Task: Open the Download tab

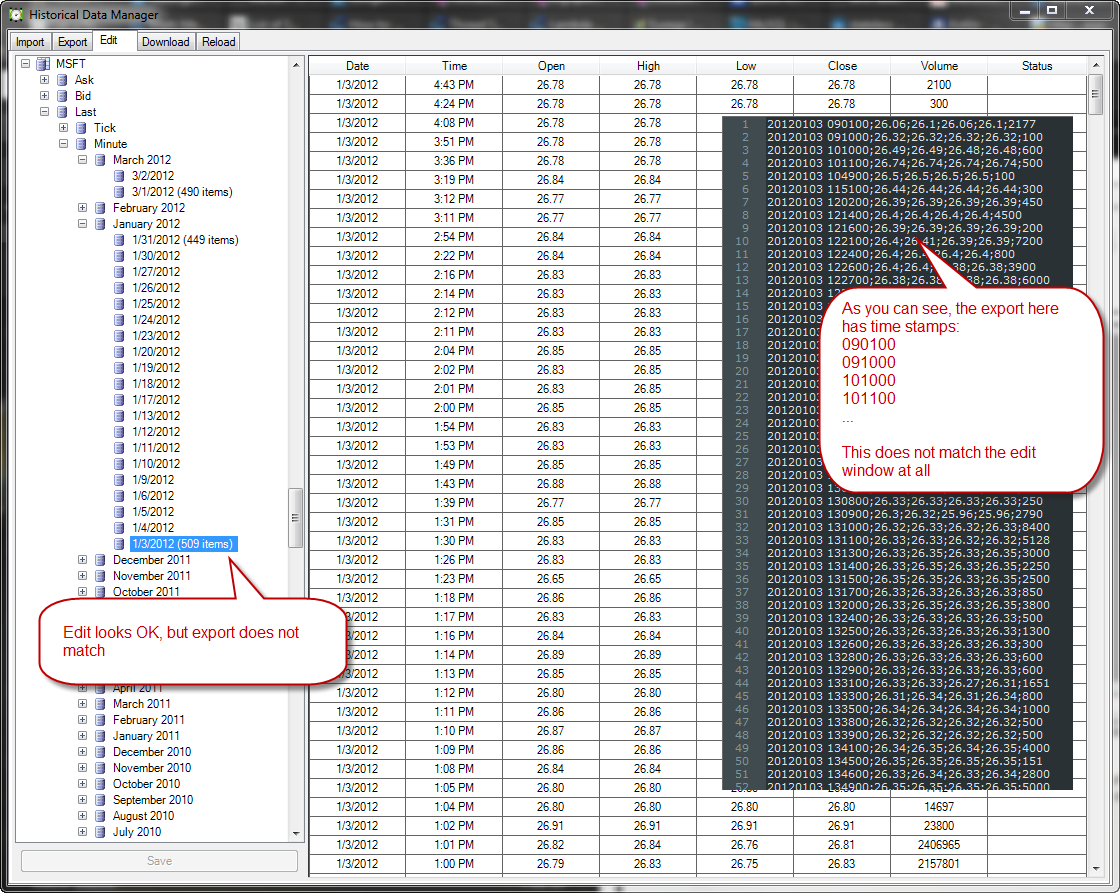Action: [166, 42]
